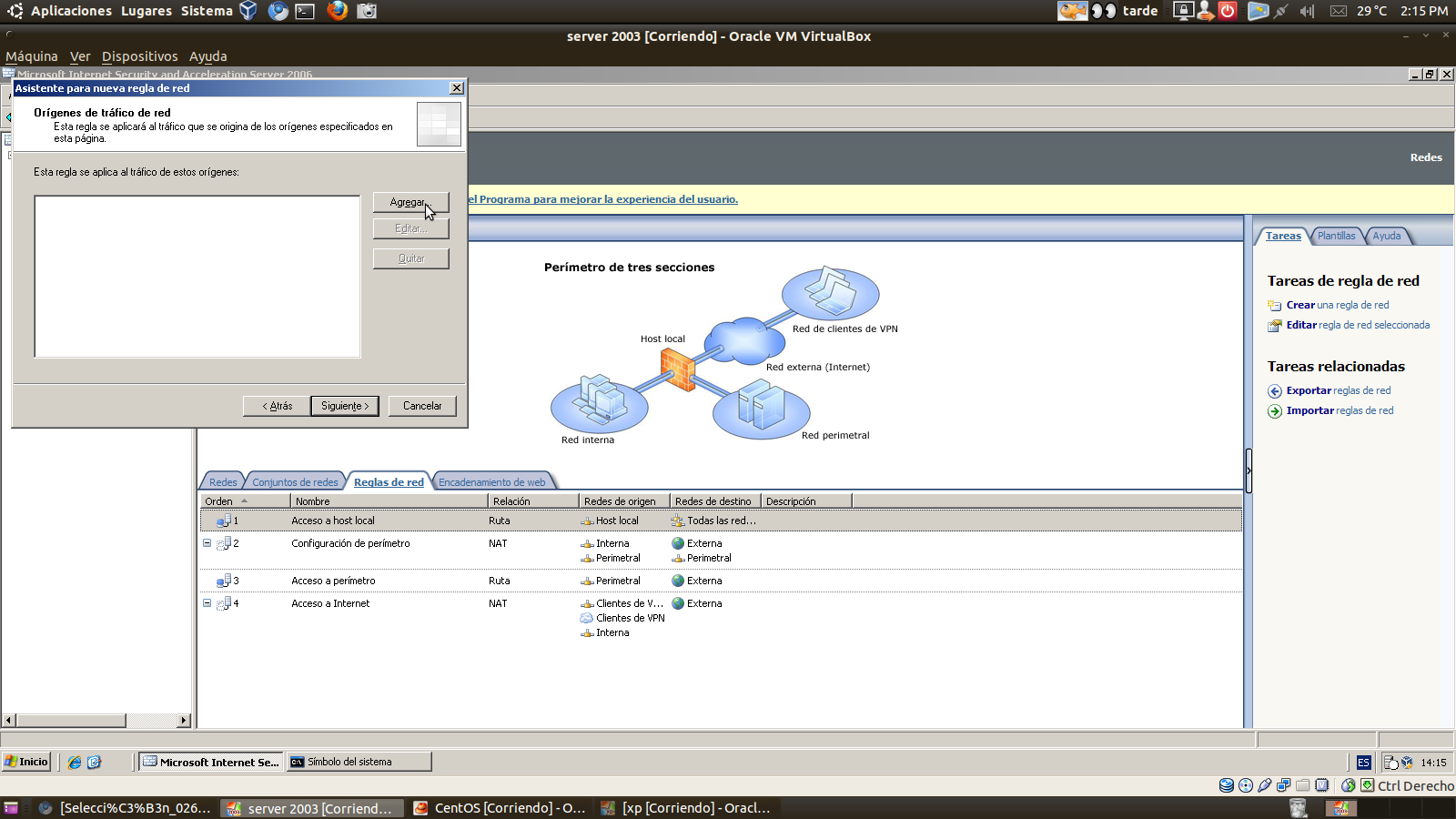Open the Plantillas tab in Tareas panel
Viewport: 1456px width, 819px height.
[x=1337, y=235]
